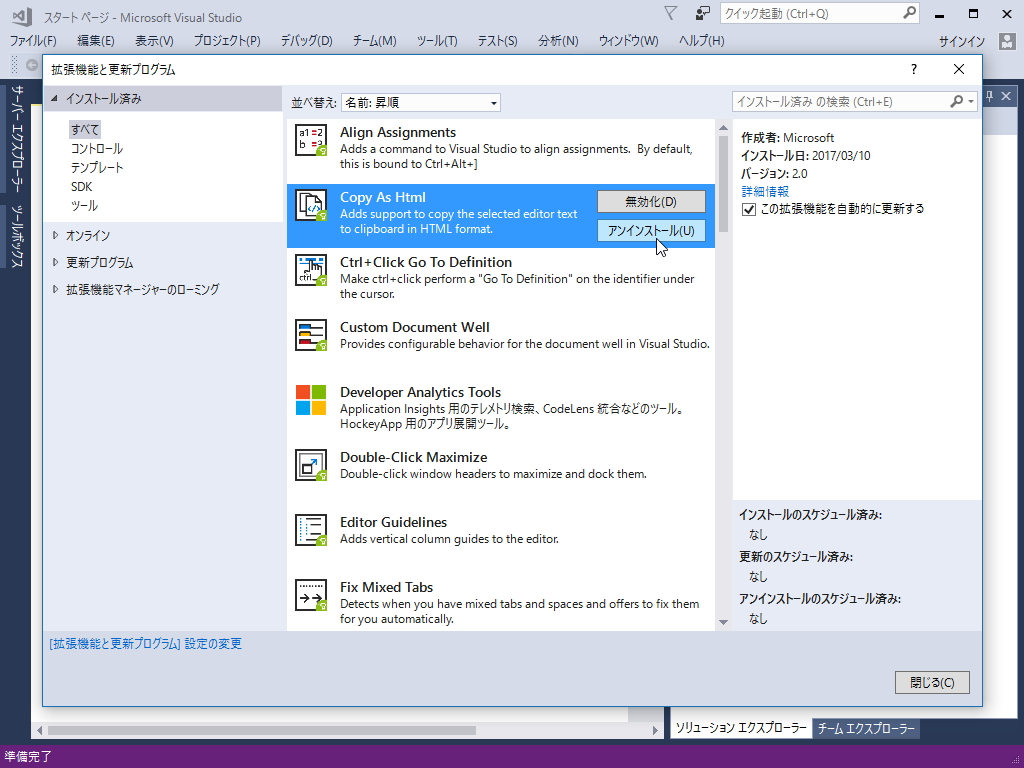
Task: Select SDK category
Action: click(82, 186)
